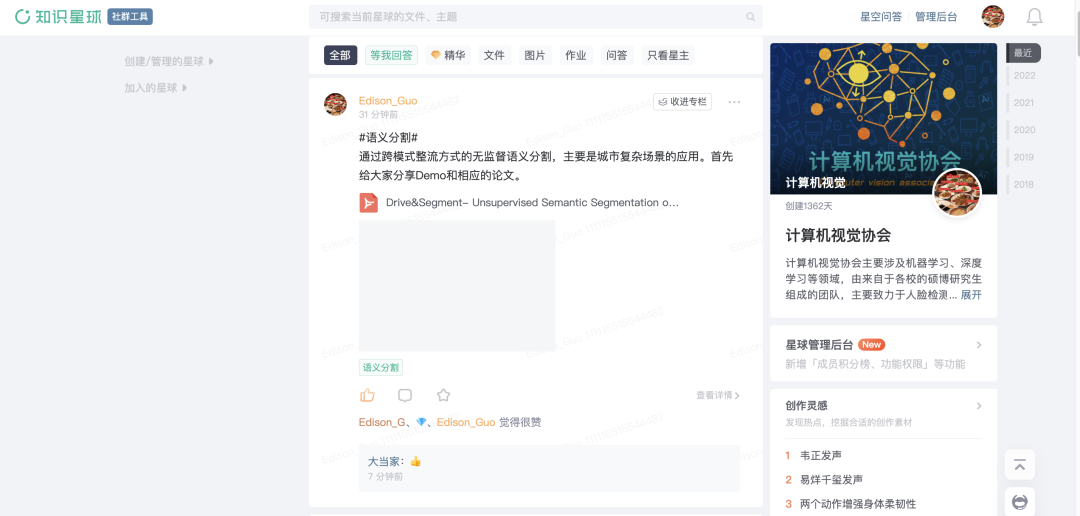Select the 精华 filter tab
The image size is (1080, 516).
[x=448, y=56]
